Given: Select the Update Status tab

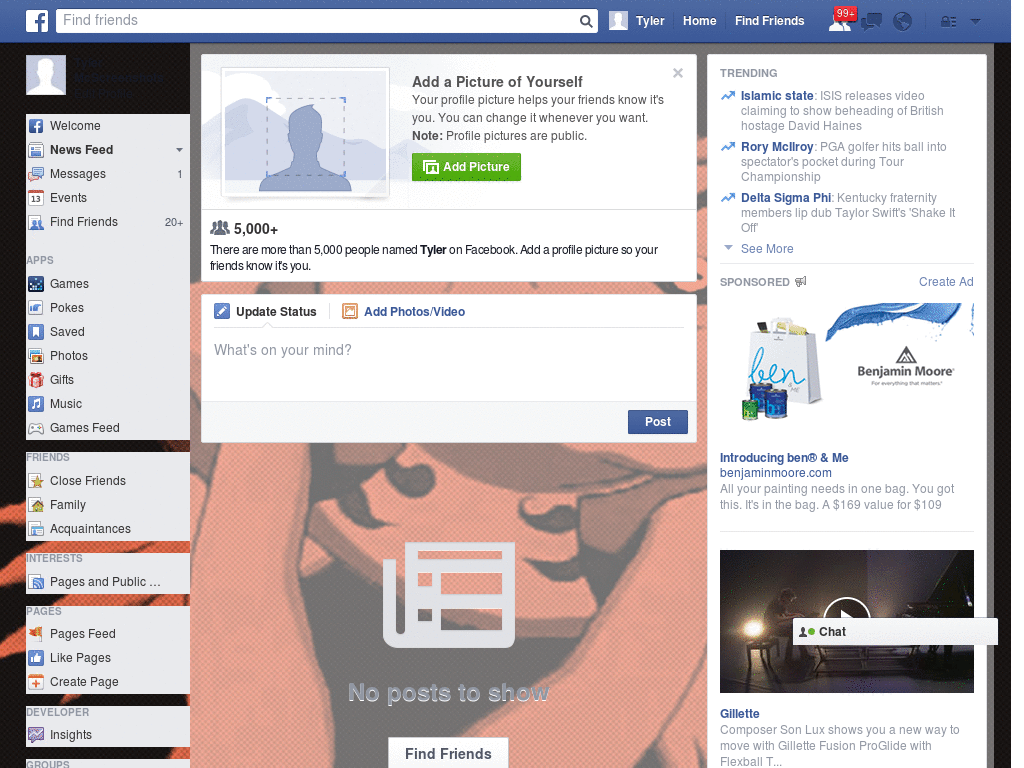Looking at the screenshot, I should tap(265, 312).
